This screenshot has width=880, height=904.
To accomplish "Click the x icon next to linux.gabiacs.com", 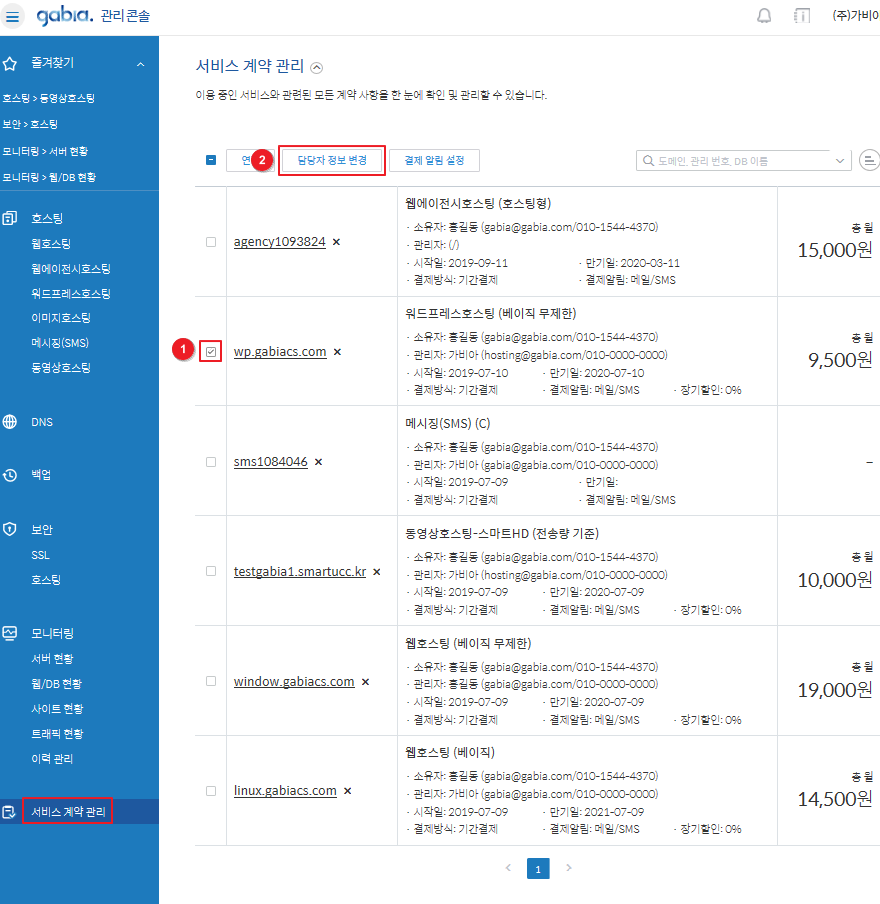I will point(347,791).
